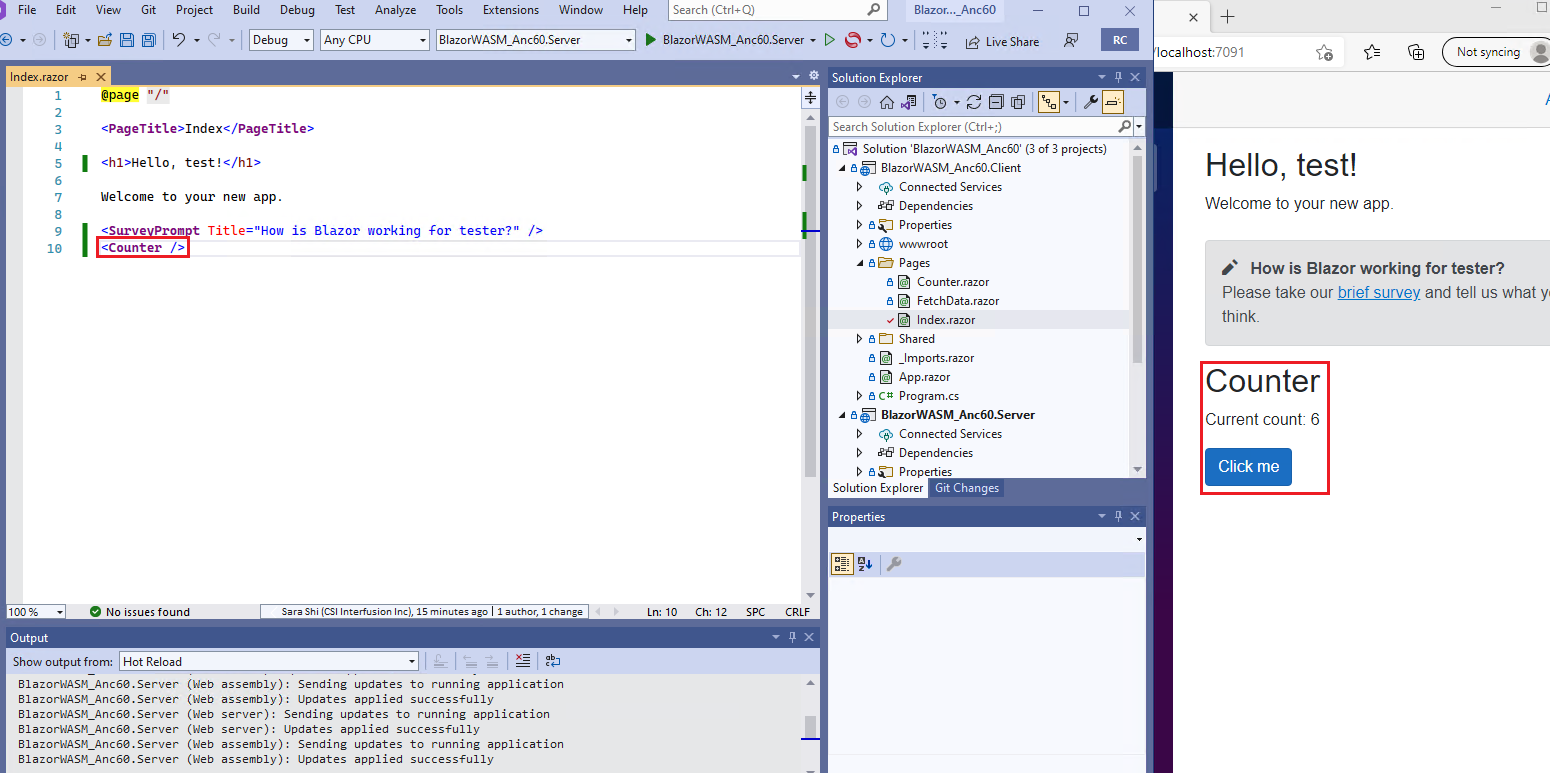Viewport: 1550px width, 773px height.
Task: Open the Any CPU platform dropdown
Action: 420,39
